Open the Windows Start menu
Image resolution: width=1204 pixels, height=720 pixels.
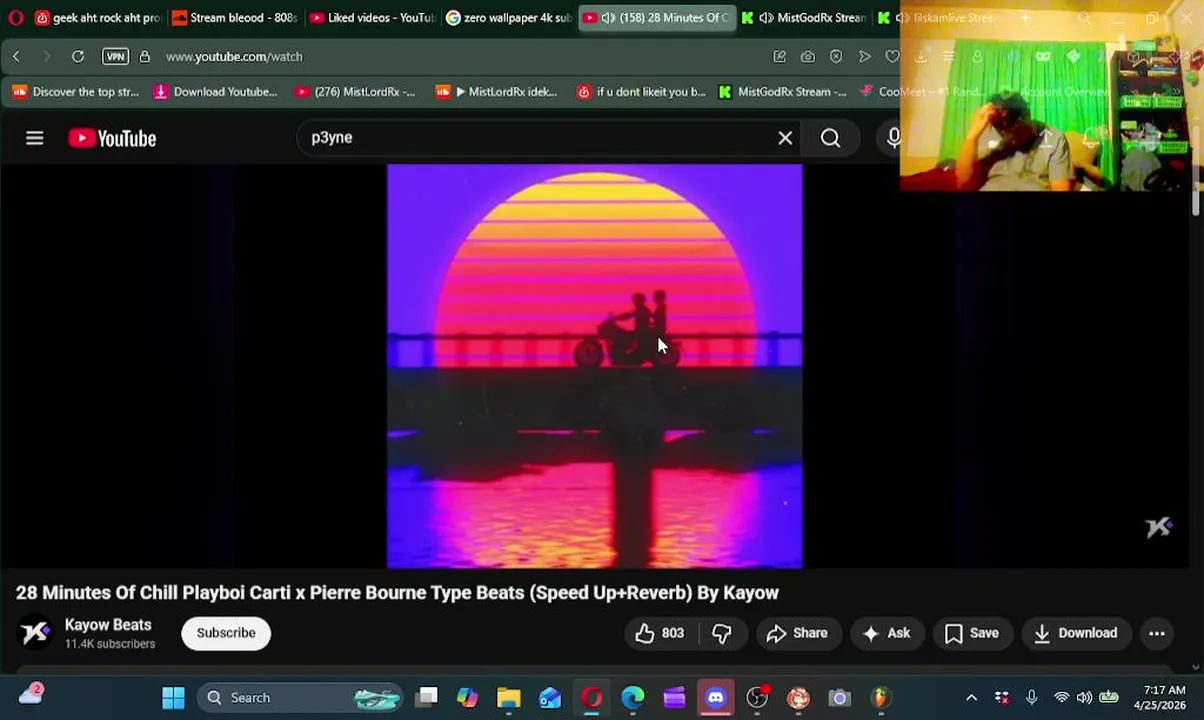pyautogui.click(x=173, y=698)
